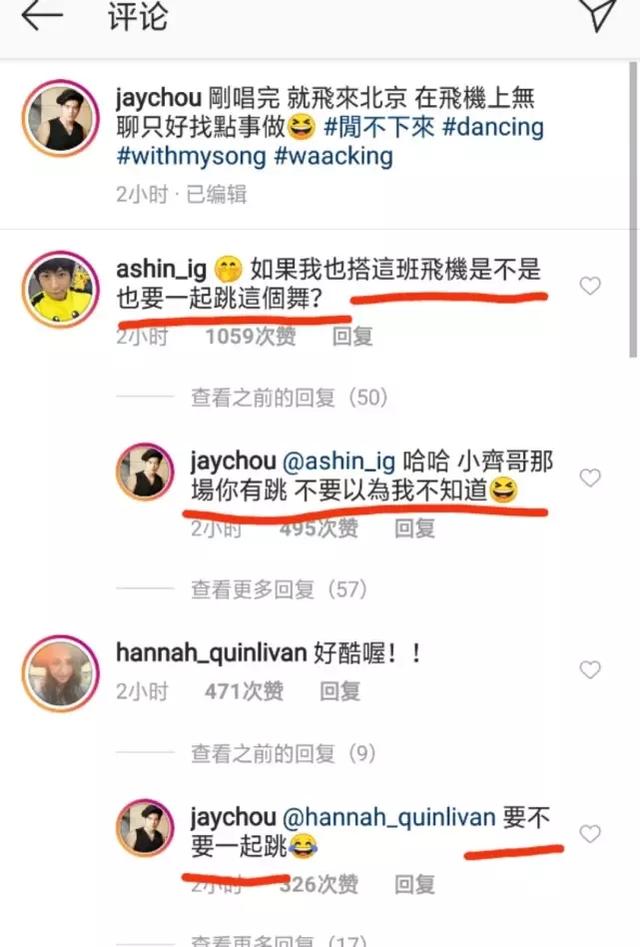Tap the back arrow icon

coord(42,15)
